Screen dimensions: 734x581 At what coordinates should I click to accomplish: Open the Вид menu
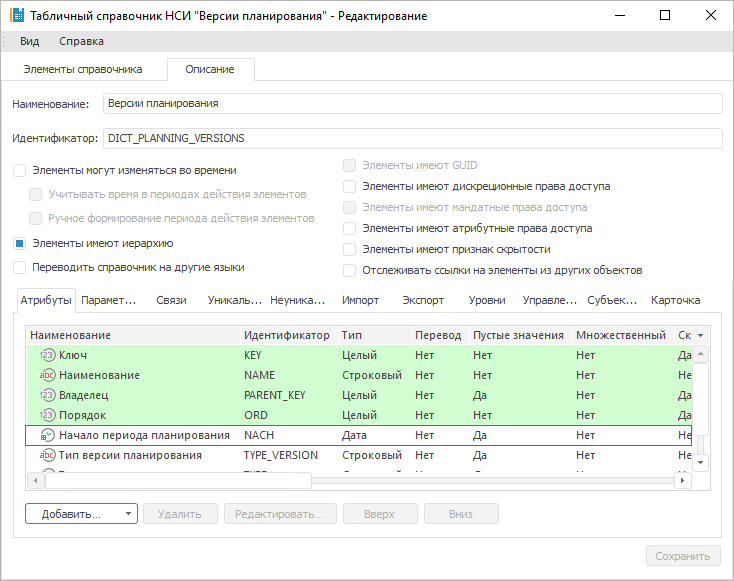[x=30, y=42]
